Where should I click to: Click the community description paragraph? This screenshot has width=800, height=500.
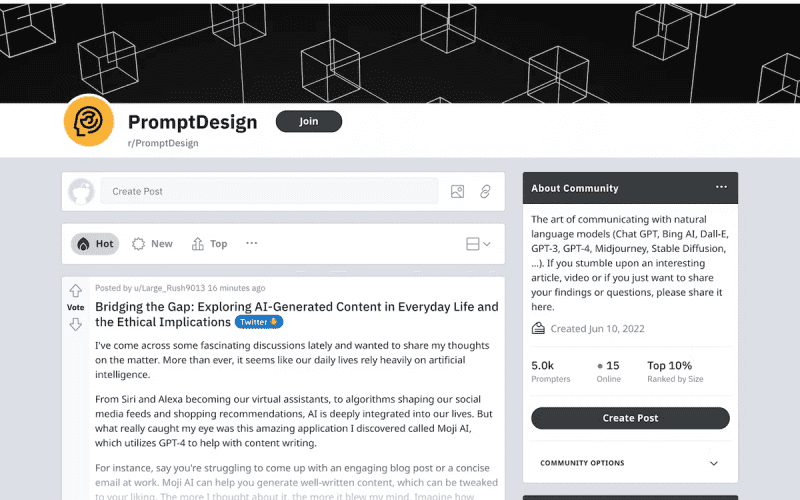coord(630,263)
